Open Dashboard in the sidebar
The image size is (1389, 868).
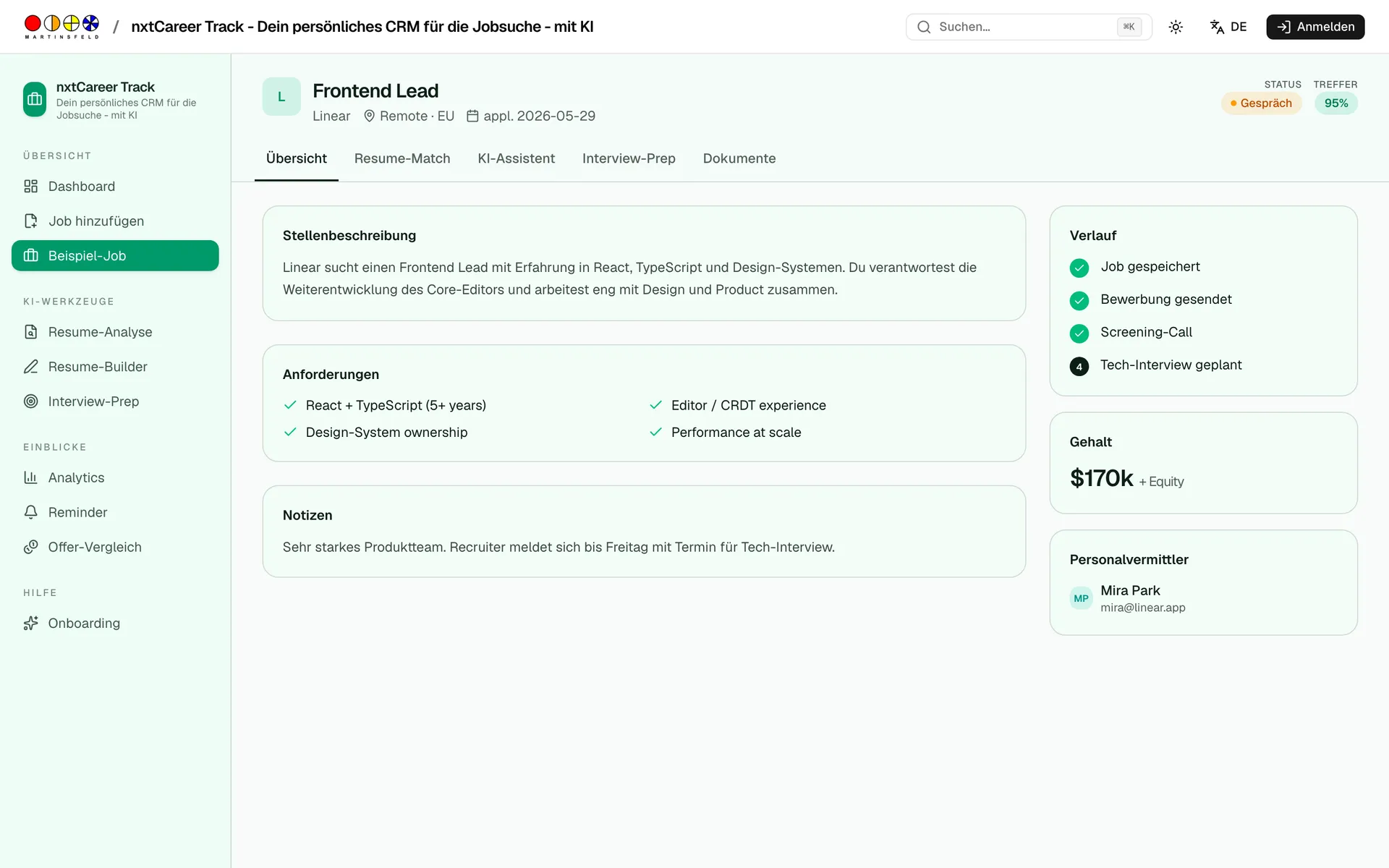115,187
